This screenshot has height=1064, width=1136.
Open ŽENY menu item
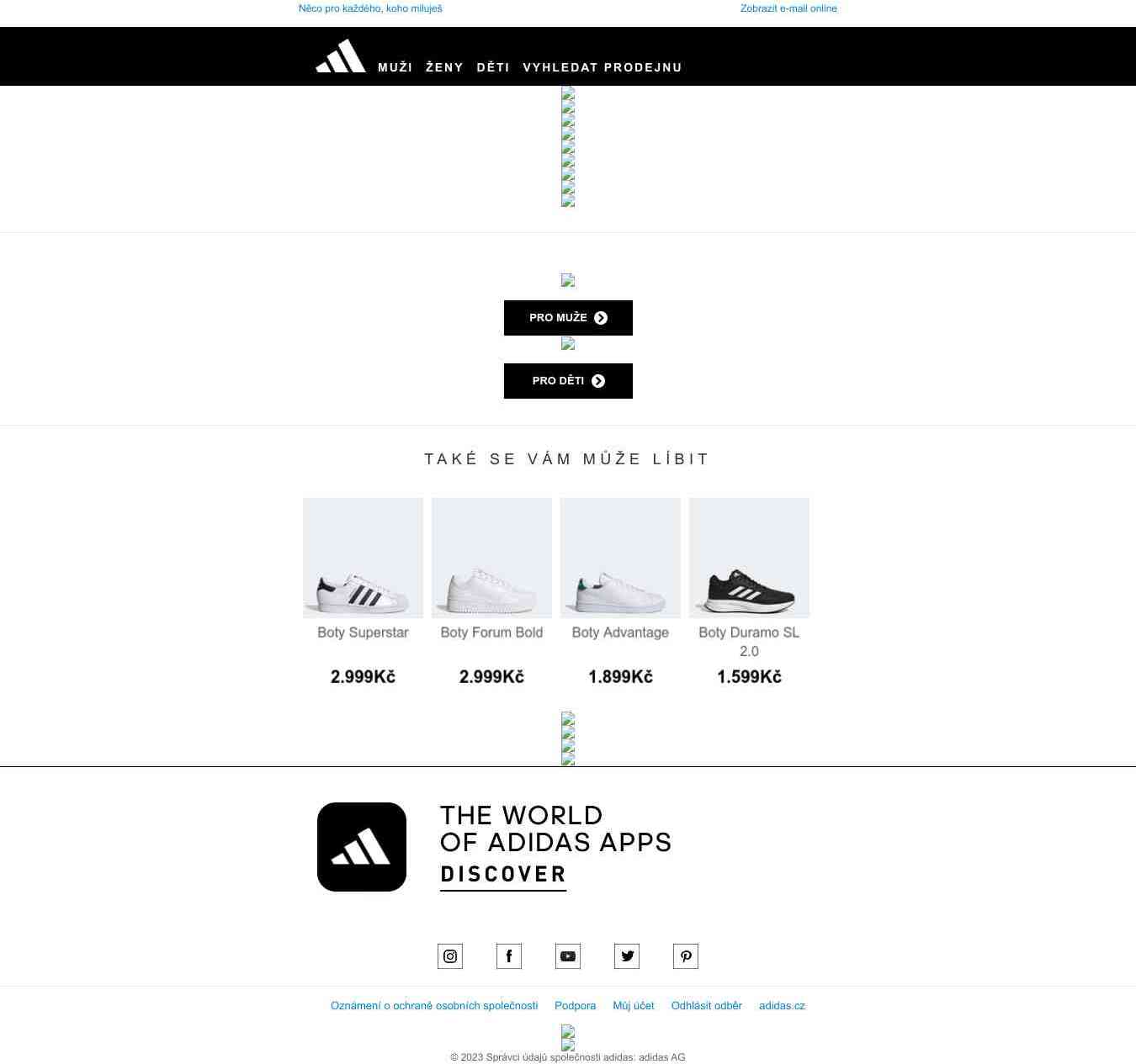click(444, 67)
